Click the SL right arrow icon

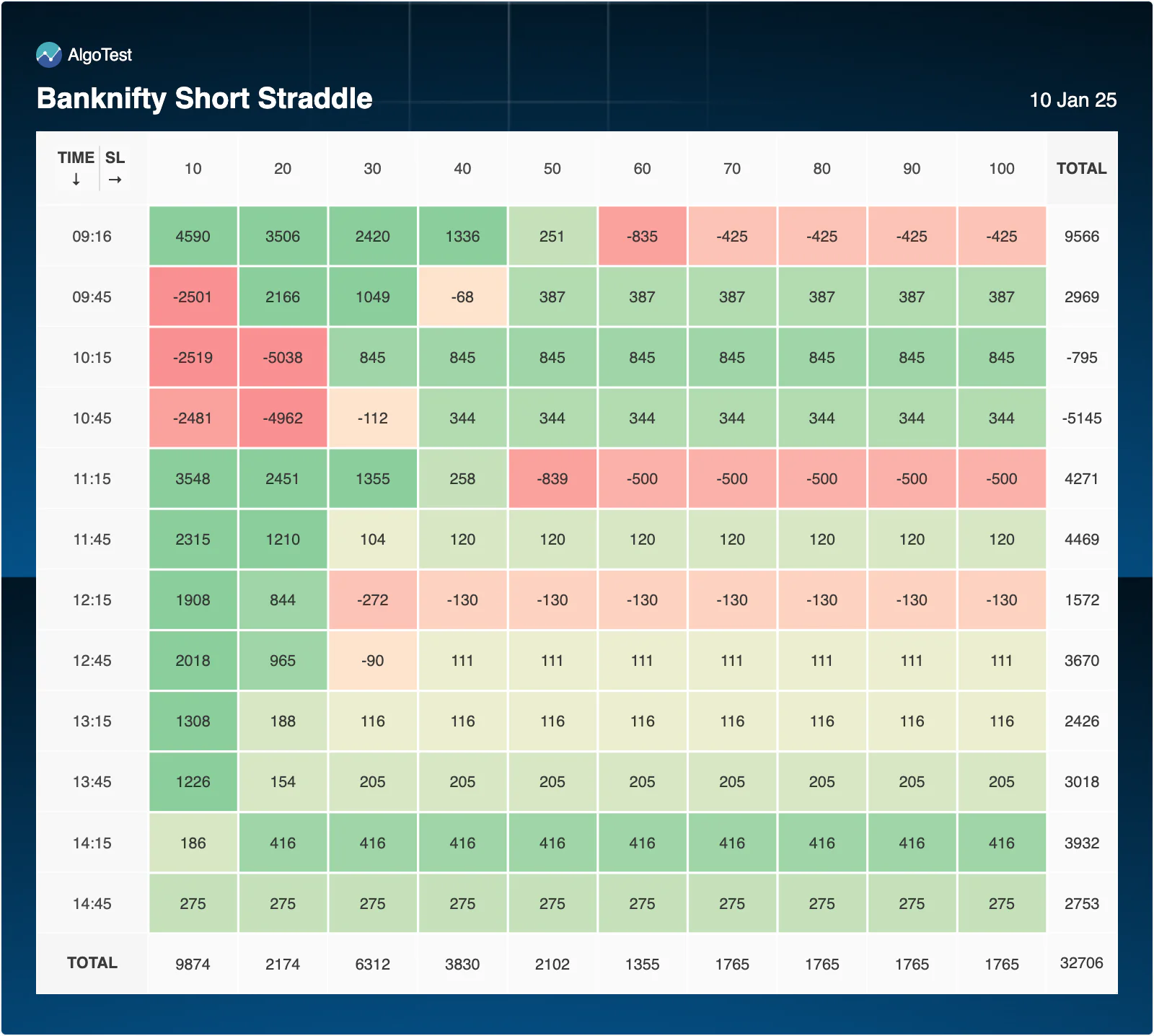point(115,180)
